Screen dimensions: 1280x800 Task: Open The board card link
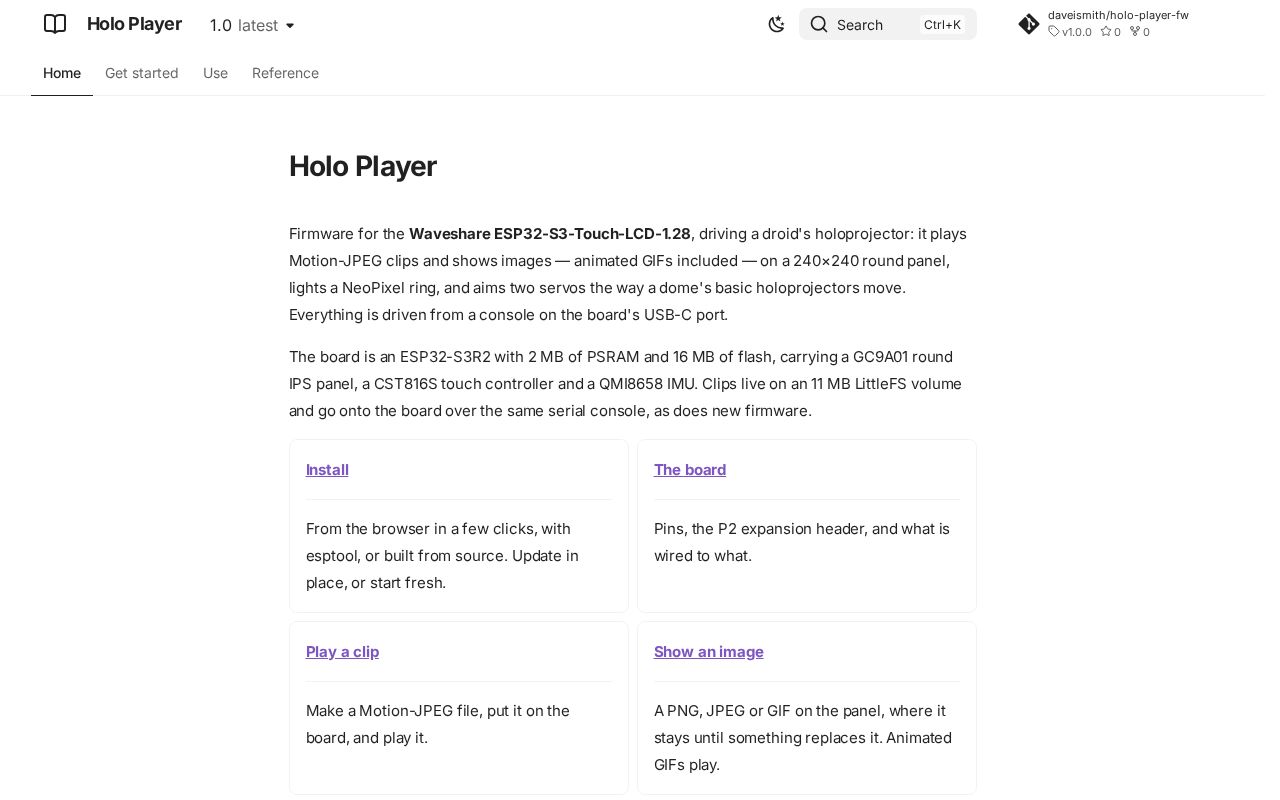click(690, 470)
